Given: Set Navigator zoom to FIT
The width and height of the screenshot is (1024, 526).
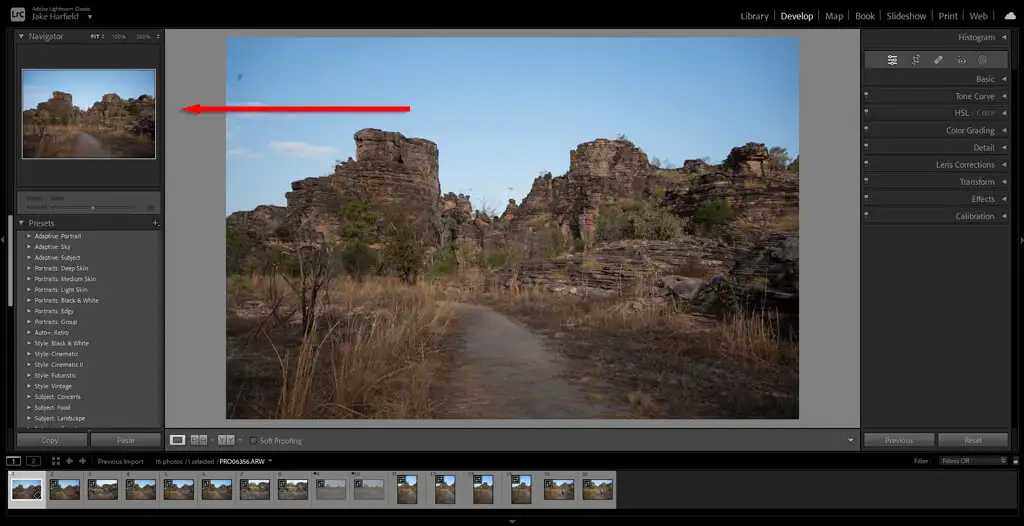Looking at the screenshot, I should pyautogui.click(x=95, y=37).
